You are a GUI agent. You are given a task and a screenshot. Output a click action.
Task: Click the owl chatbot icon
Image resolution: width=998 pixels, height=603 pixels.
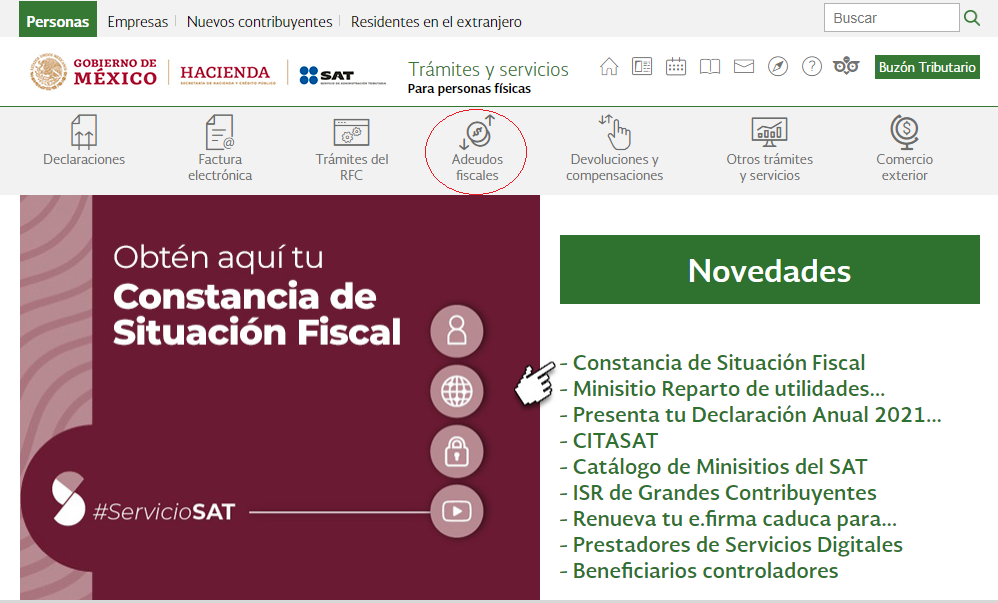[846, 66]
